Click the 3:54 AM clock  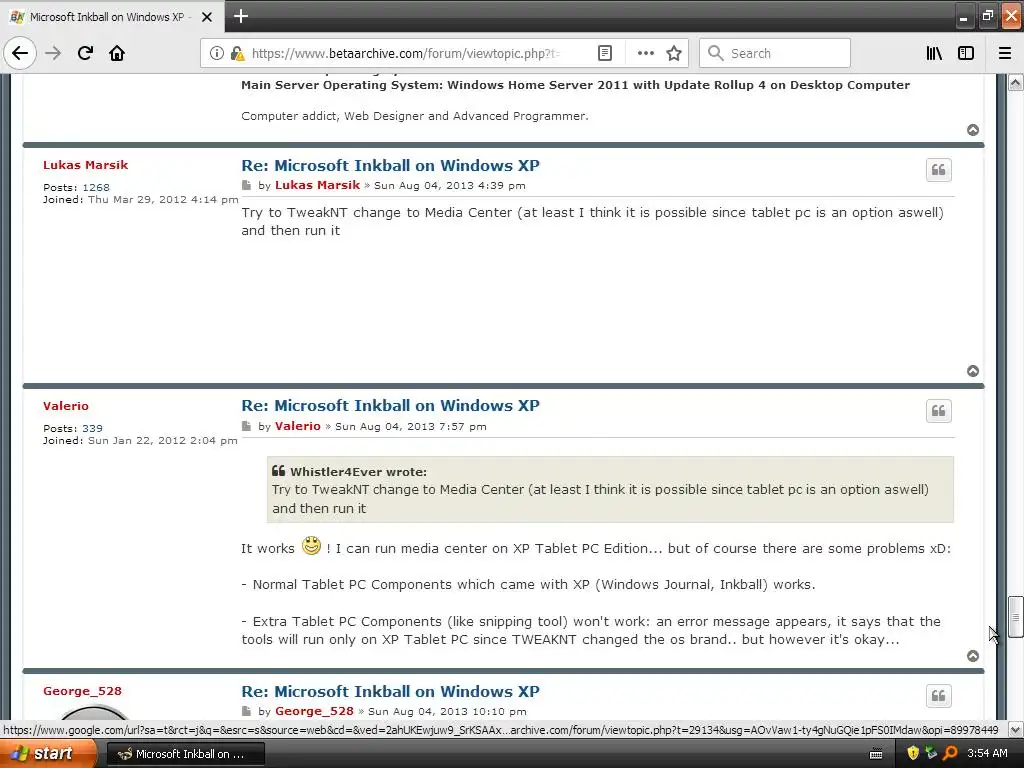coord(987,754)
